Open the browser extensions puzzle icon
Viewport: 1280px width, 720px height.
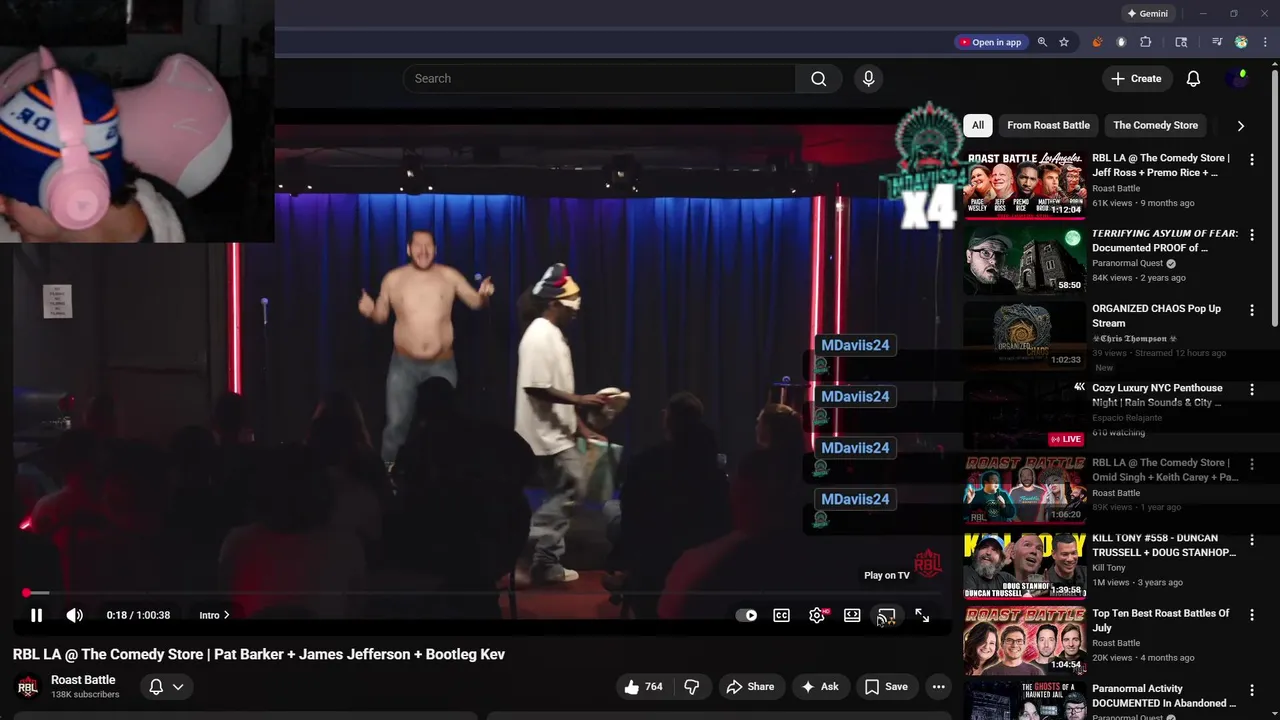[x=1146, y=42]
